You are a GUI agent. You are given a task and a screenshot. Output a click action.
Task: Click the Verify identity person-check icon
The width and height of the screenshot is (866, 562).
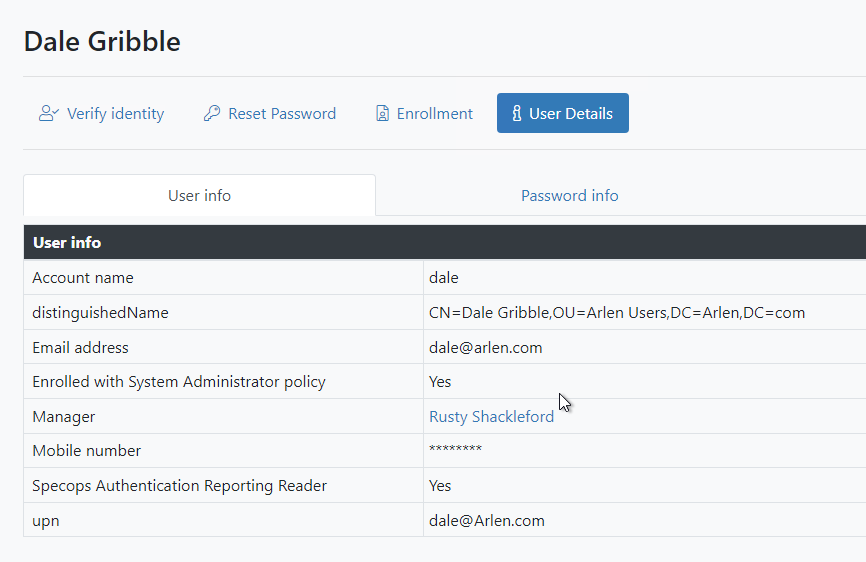point(49,113)
